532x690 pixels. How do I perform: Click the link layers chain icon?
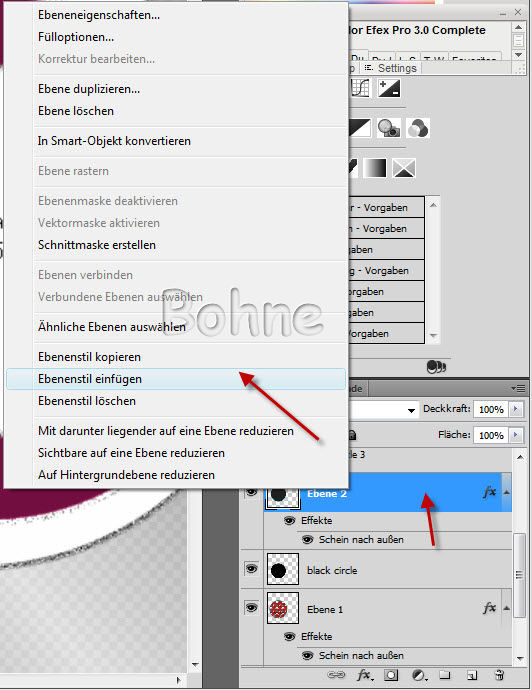pyautogui.click(x=336, y=675)
